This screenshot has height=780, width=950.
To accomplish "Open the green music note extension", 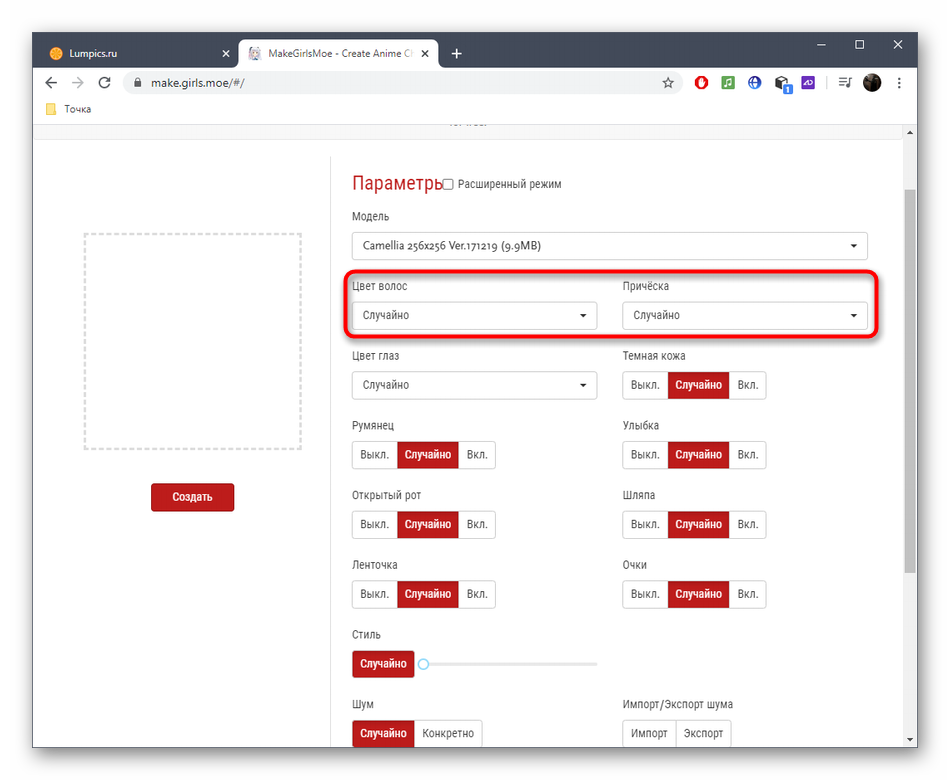I will pyautogui.click(x=728, y=83).
